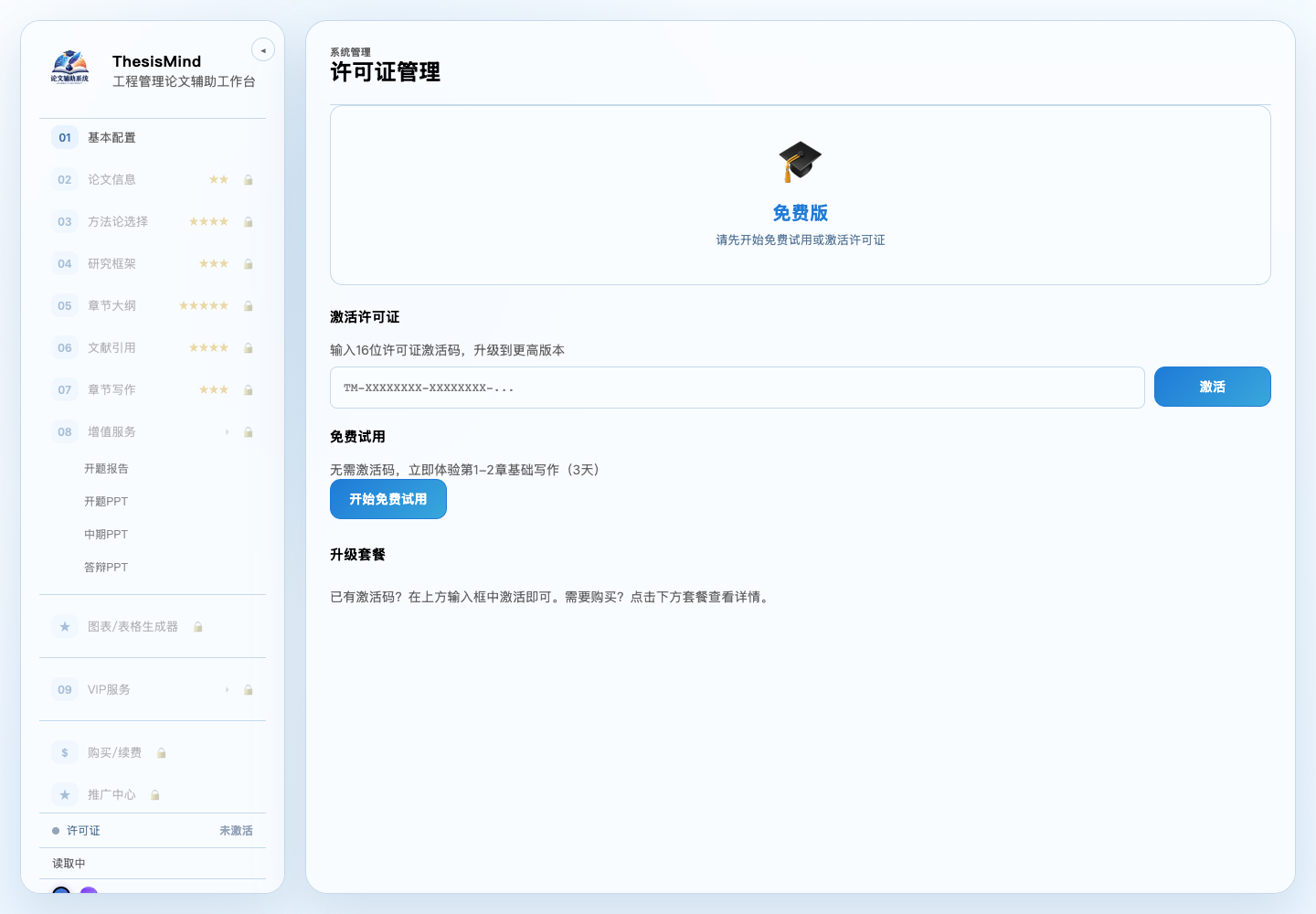Focus the license code input field
The height and width of the screenshot is (914, 1316).
point(738,388)
